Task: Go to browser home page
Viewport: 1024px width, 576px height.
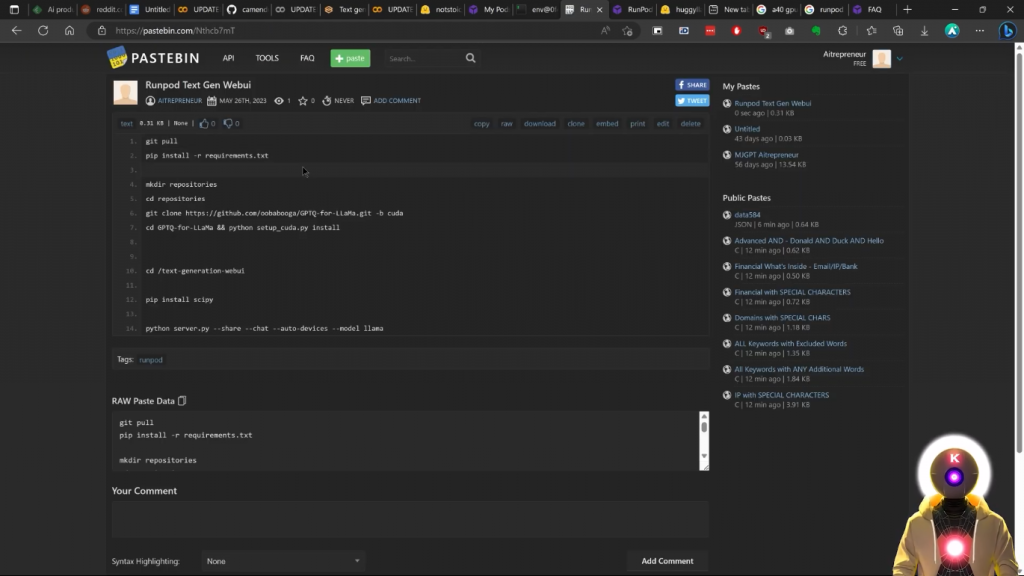Action: point(69,31)
